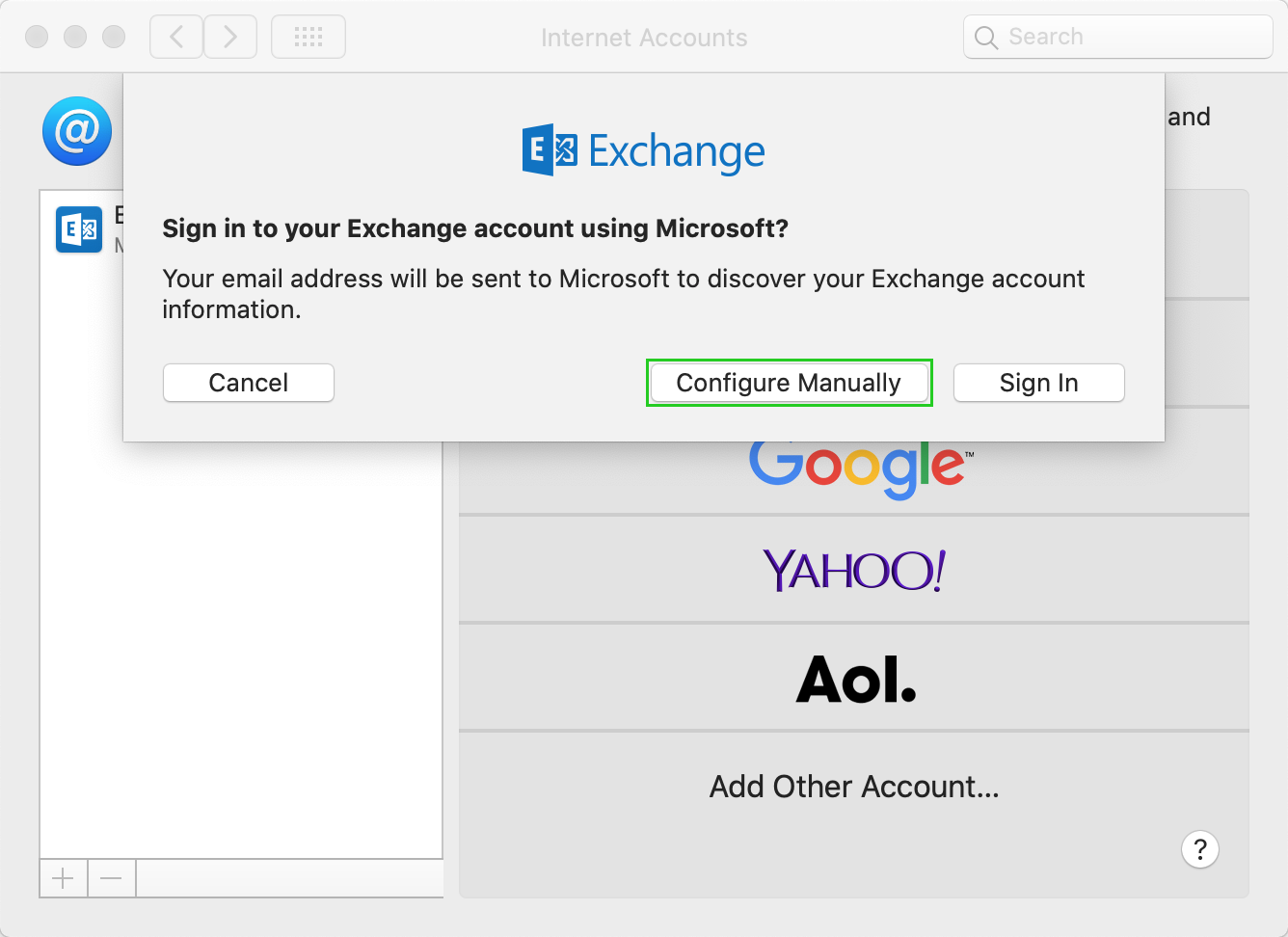
Task: Open Add Other Account… option
Action: click(854, 787)
